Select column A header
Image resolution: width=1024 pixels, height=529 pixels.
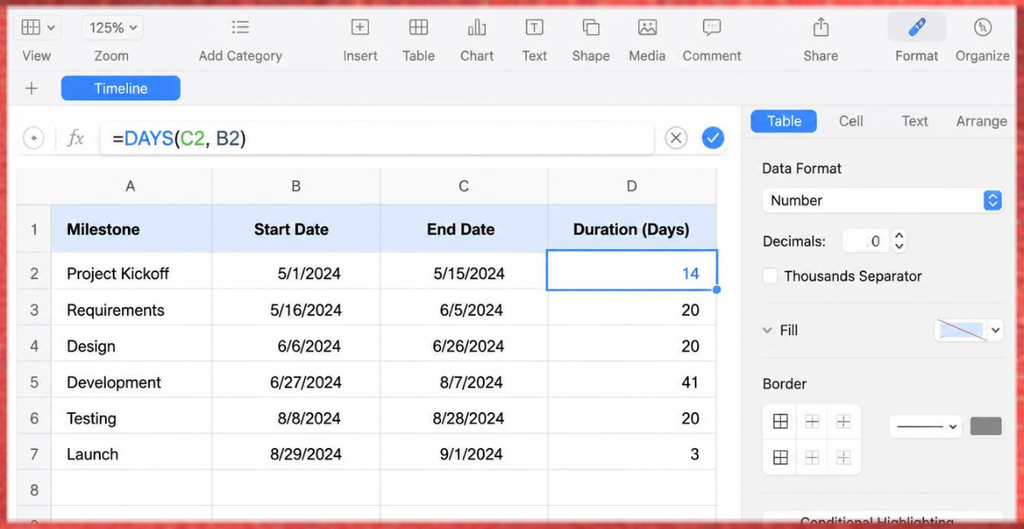click(131, 187)
